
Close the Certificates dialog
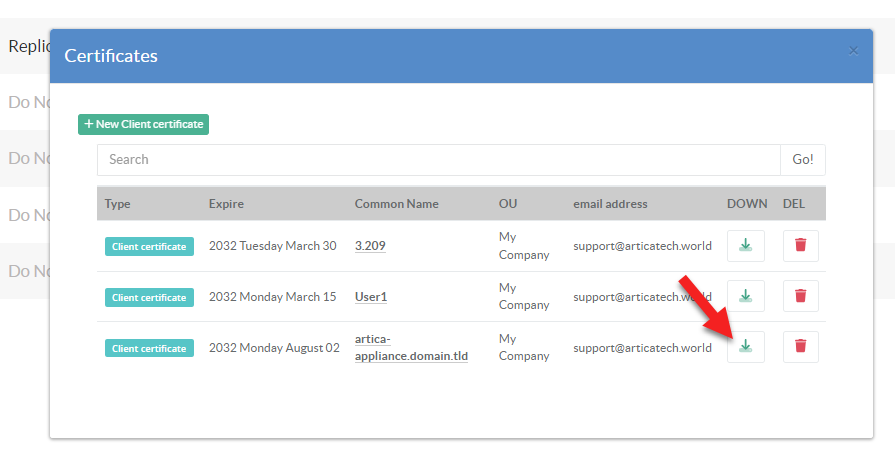tap(853, 50)
